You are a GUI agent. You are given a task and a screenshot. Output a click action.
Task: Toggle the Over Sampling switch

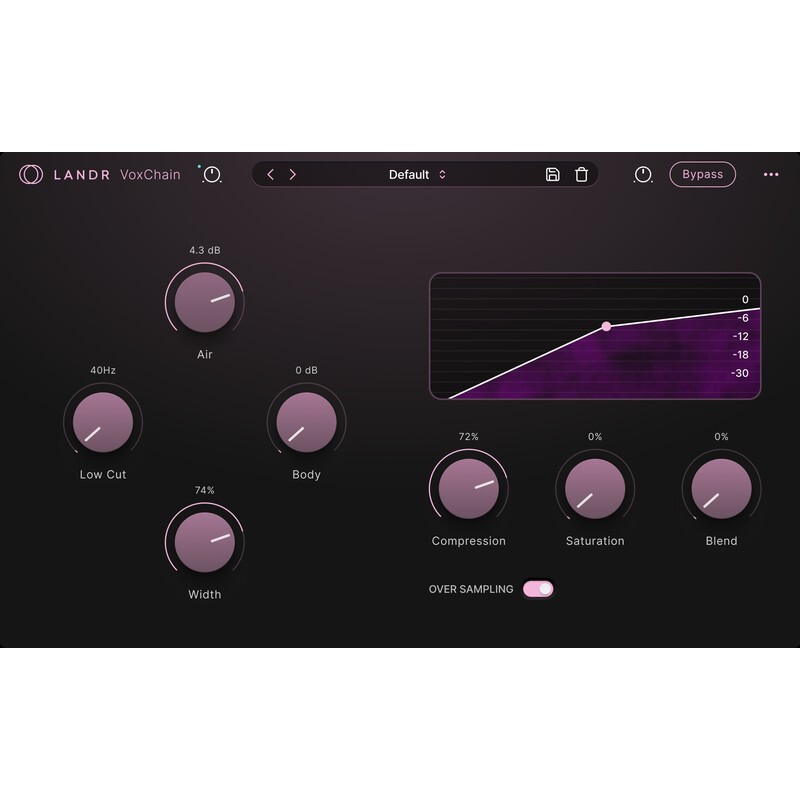tap(538, 589)
